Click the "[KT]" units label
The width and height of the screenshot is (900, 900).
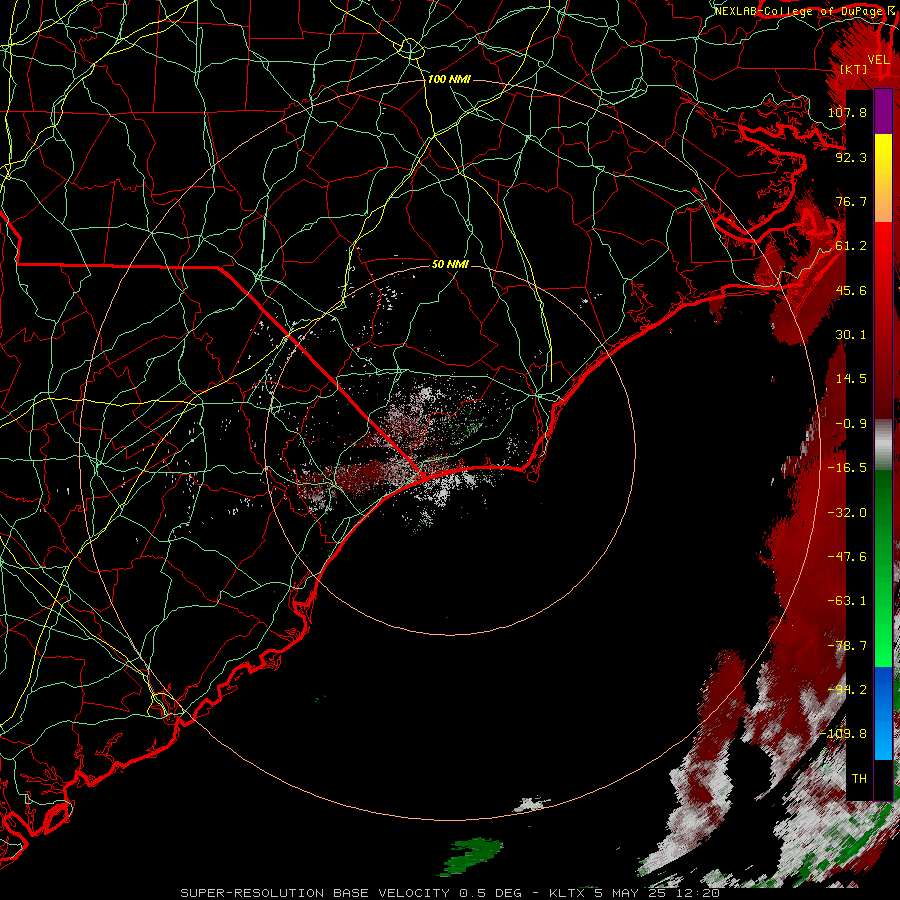[x=854, y=69]
